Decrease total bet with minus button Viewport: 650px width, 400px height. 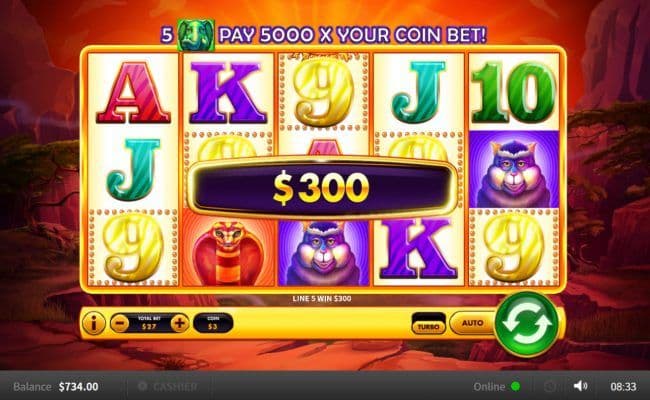120,323
